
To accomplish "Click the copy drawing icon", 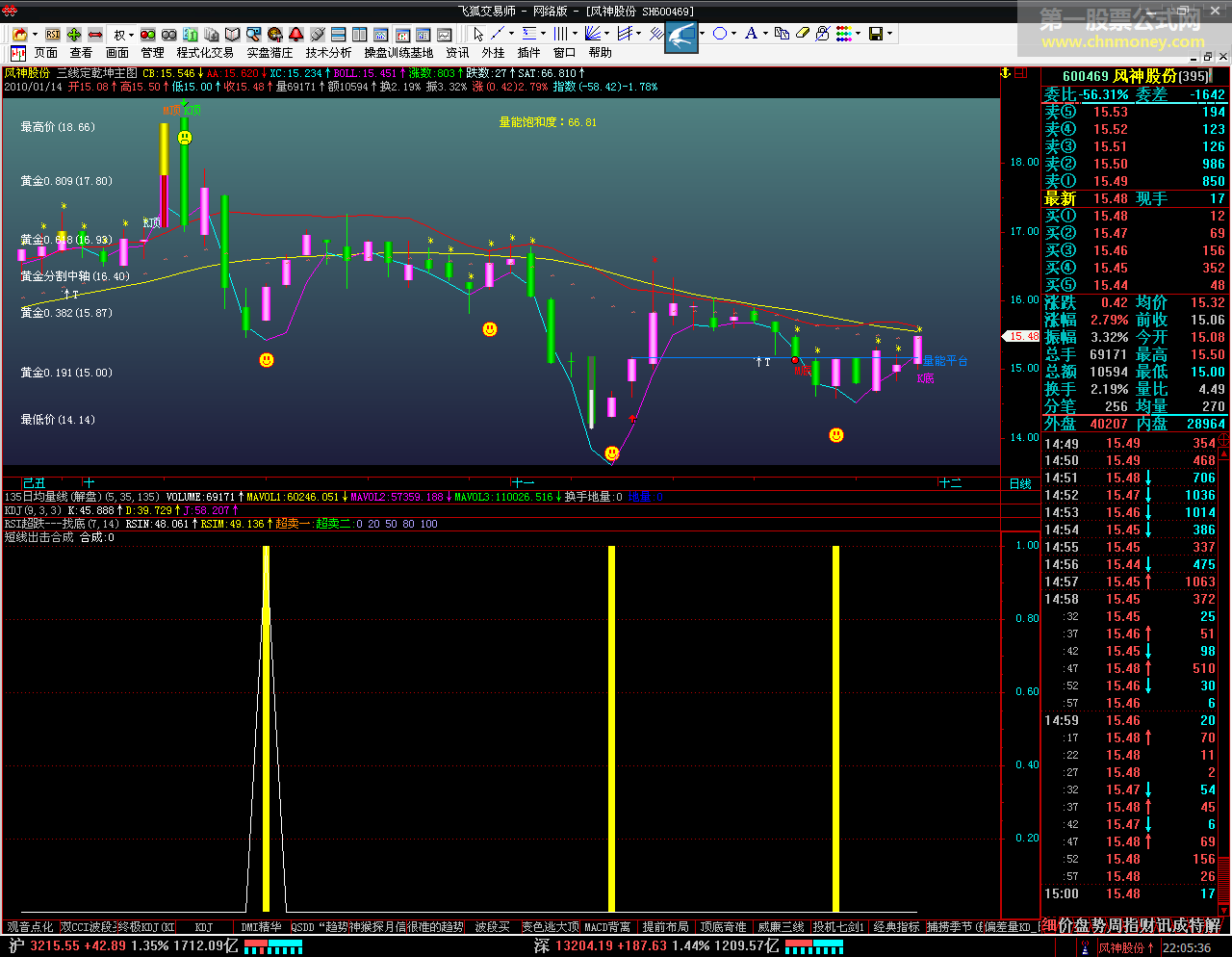I will tap(782, 34).
